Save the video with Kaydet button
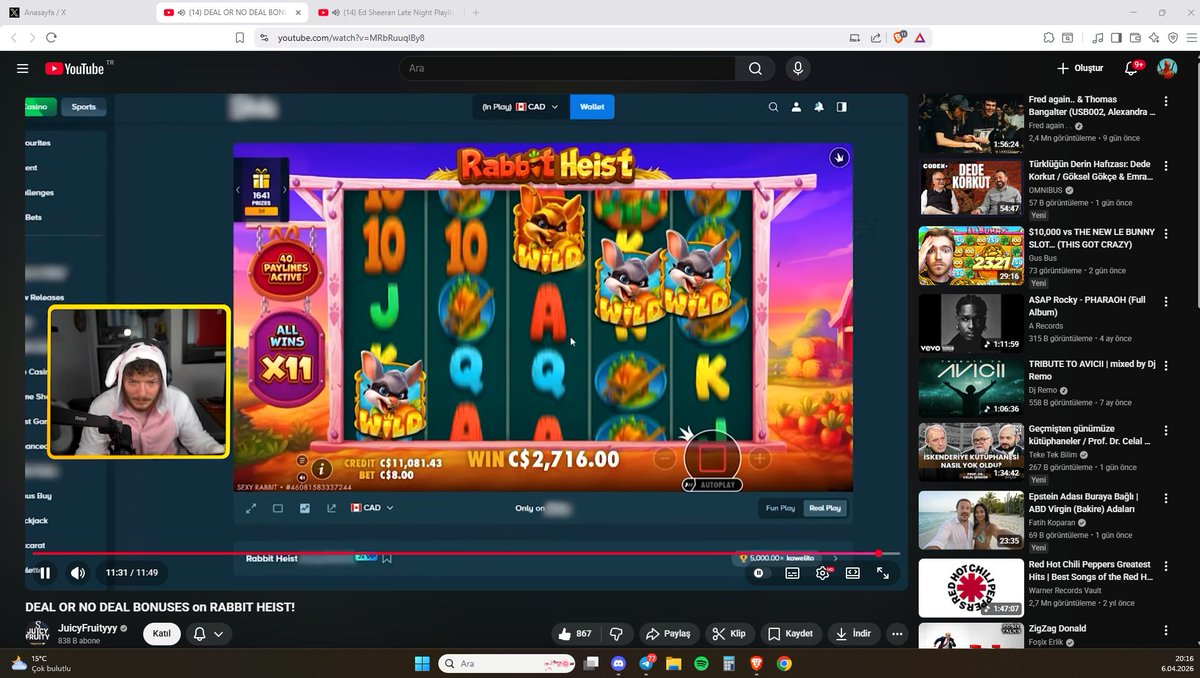 790,634
